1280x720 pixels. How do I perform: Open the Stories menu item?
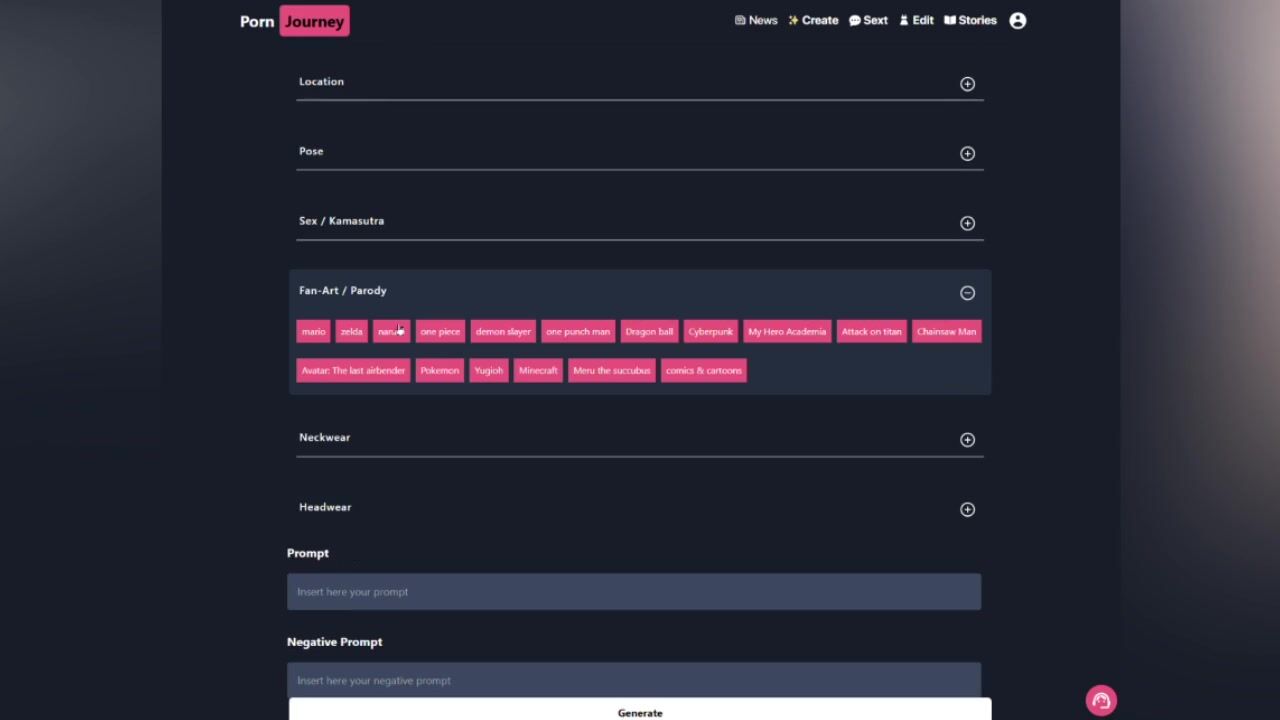pos(970,21)
